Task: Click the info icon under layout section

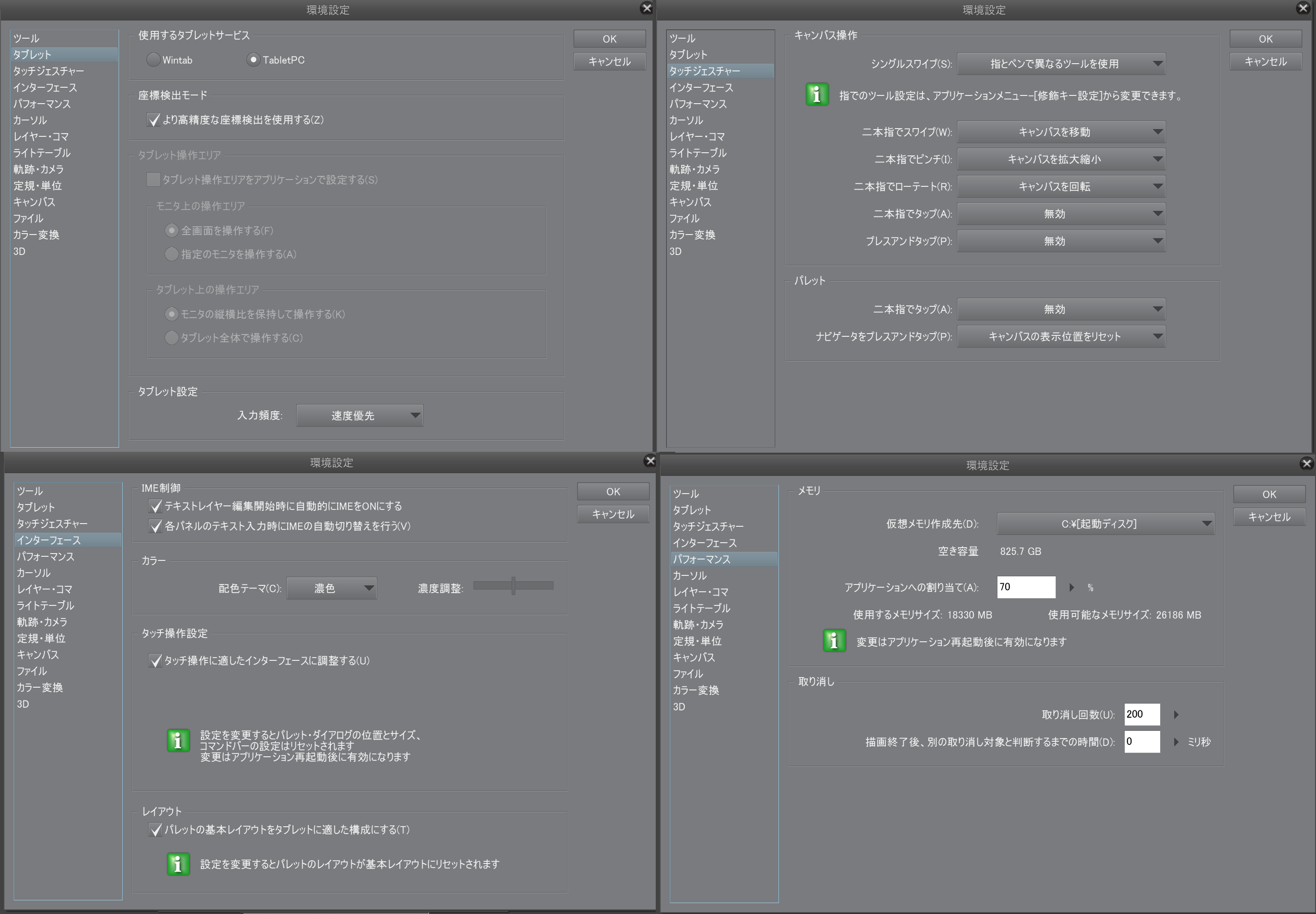Action: tap(178, 864)
